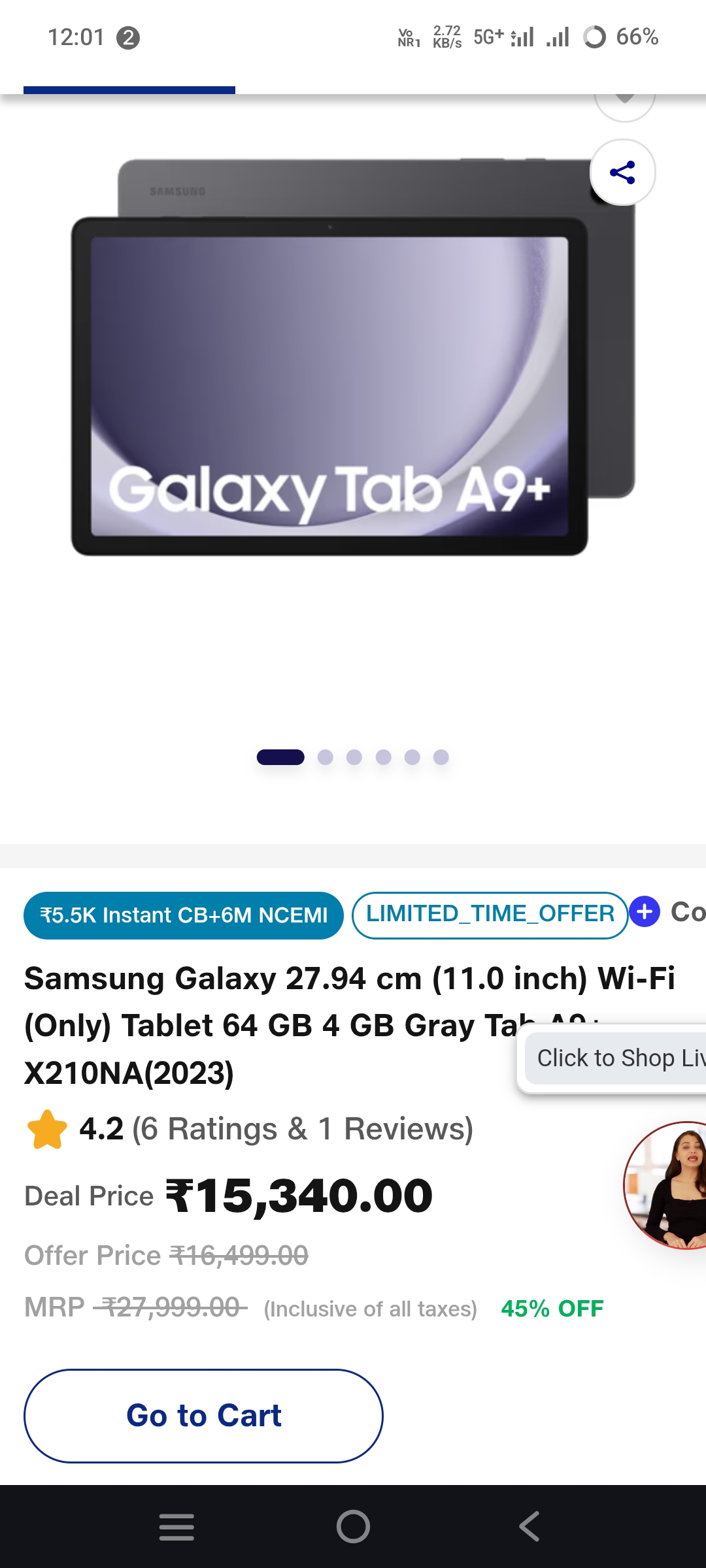Tap the yellow rating star icon
The image size is (706, 1568).
click(47, 1130)
